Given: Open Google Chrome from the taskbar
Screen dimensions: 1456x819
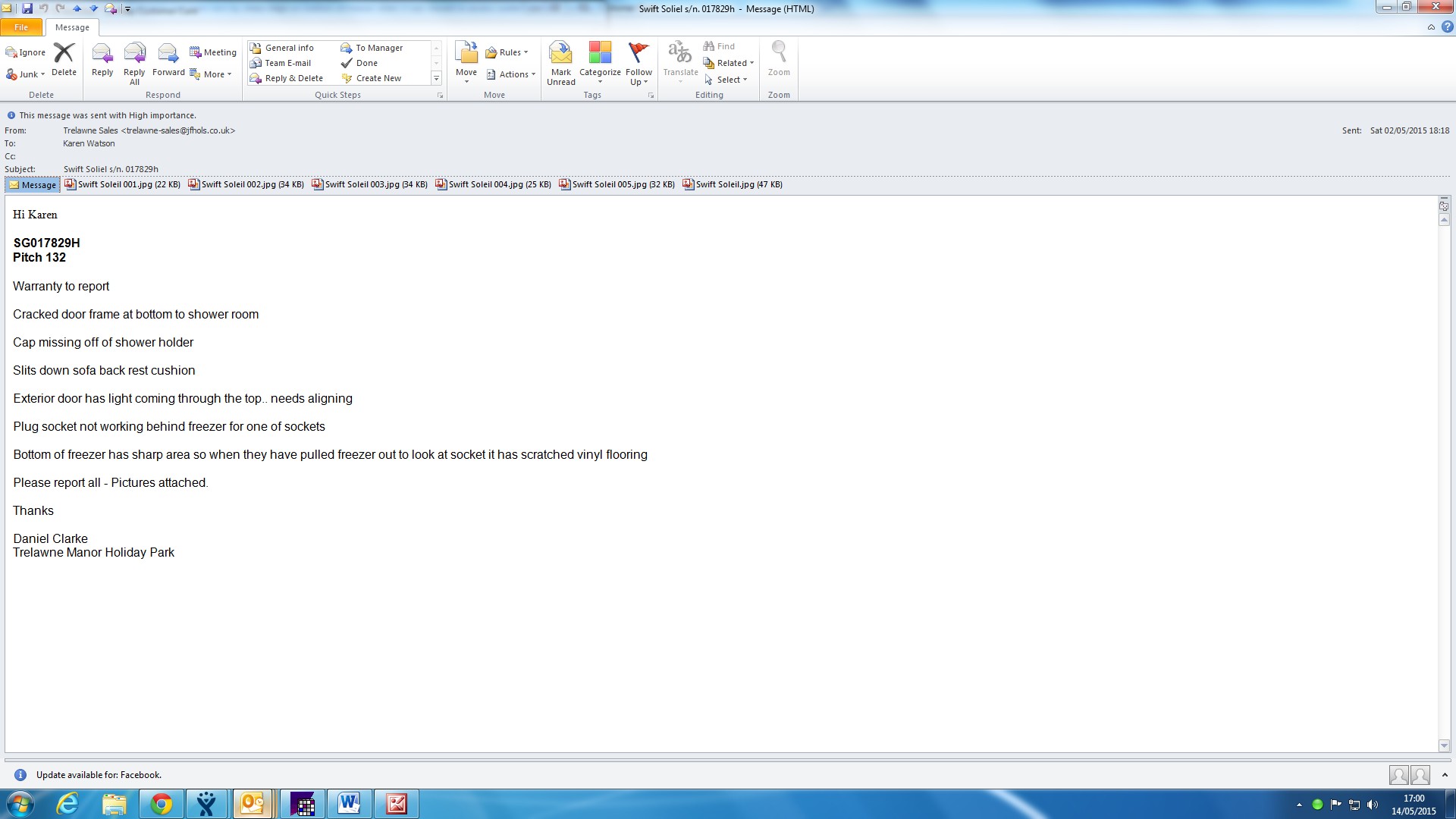Looking at the screenshot, I should pos(161,804).
